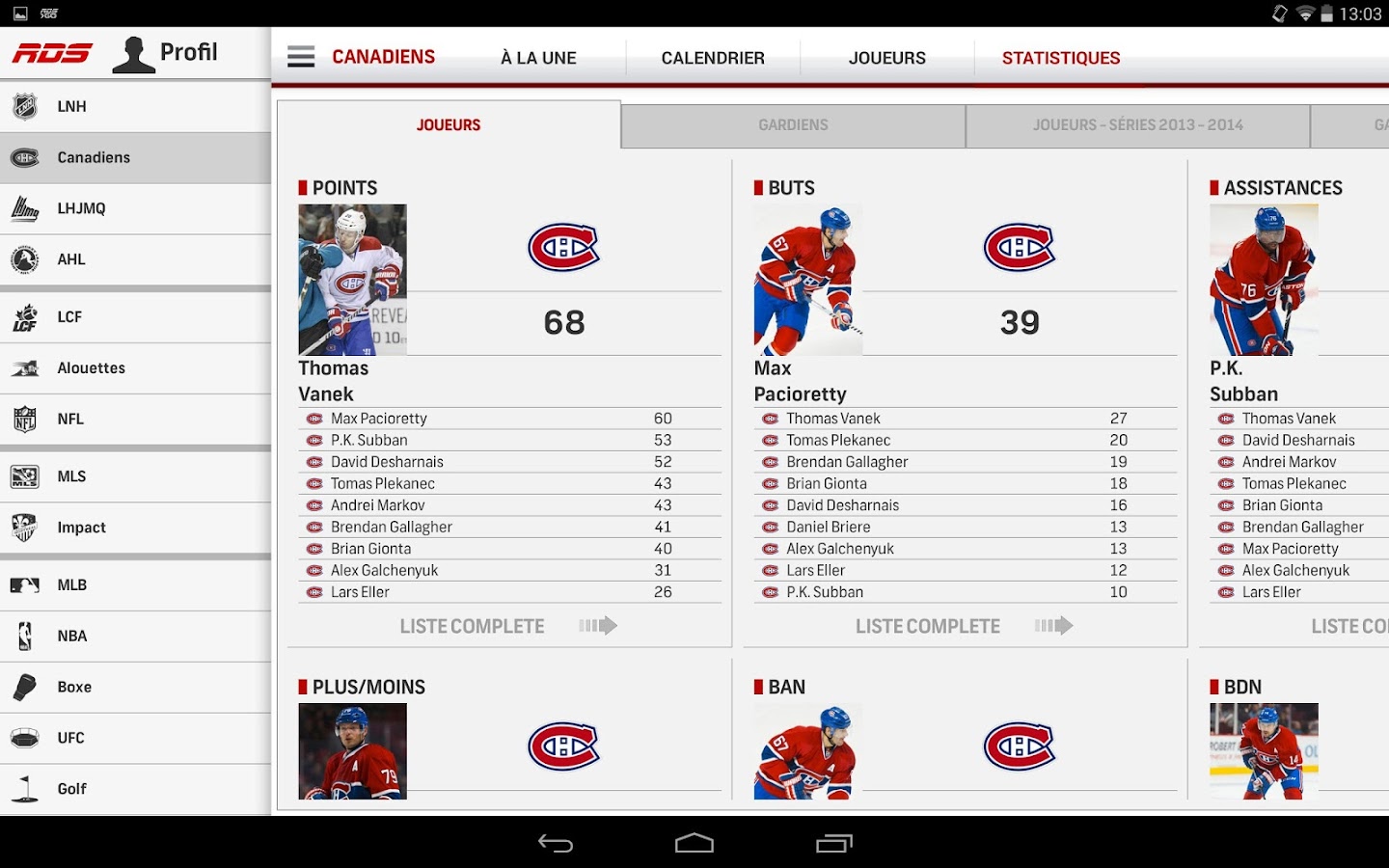Expand the complete list arrow under BUTS
This screenshot has height=868, width=1389.
pyautogui.click(x=1053, y=625)
